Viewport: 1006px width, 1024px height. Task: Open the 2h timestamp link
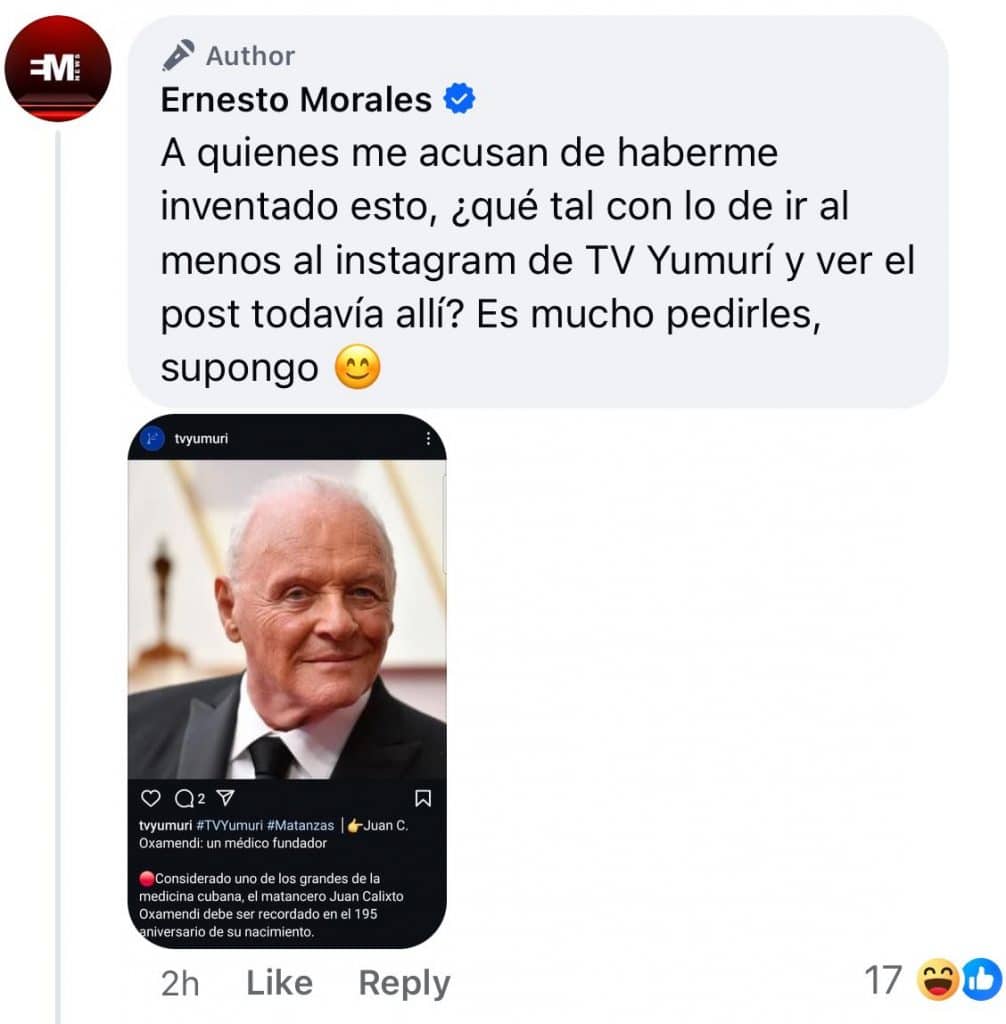coord(180,983)
